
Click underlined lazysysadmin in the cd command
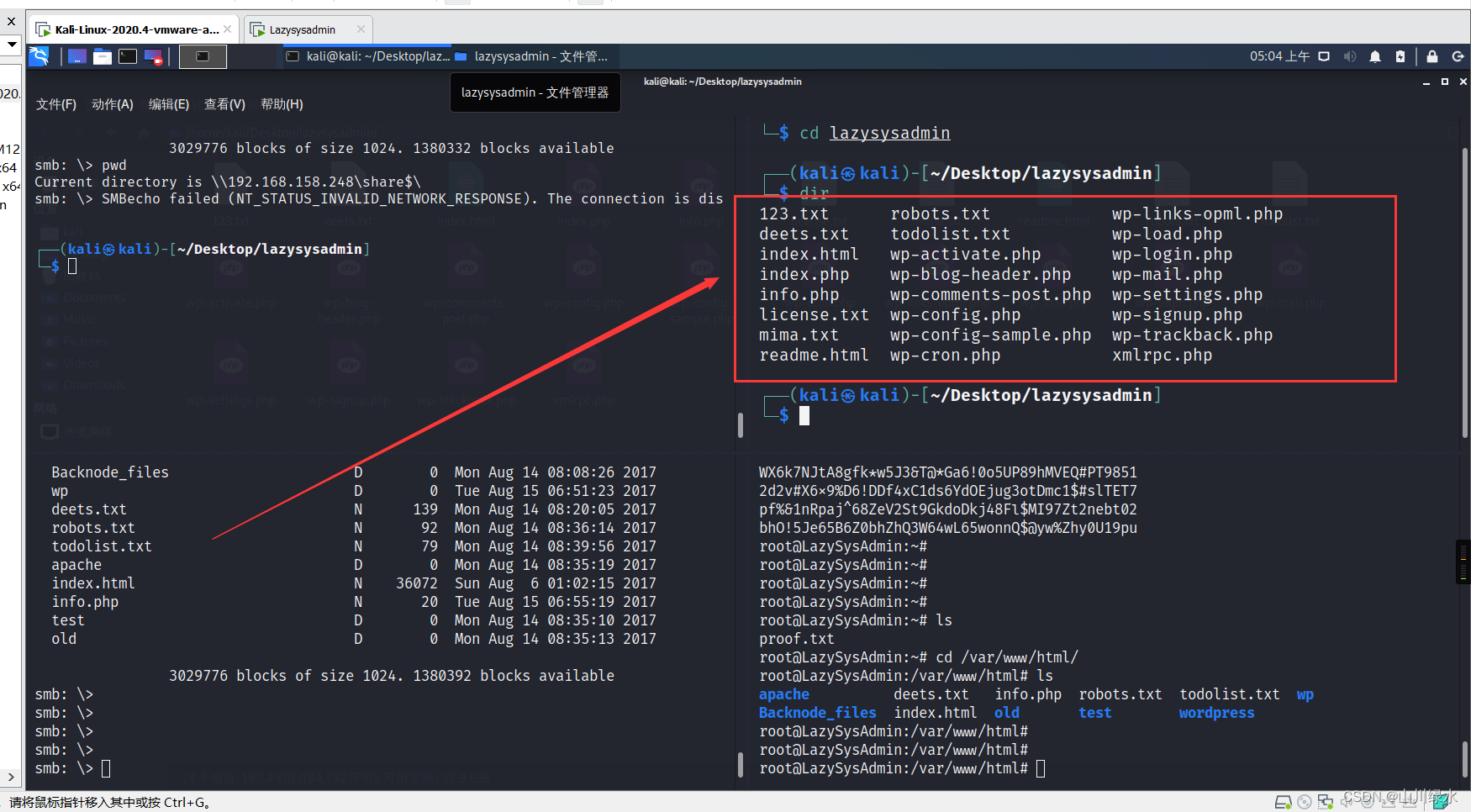click(x=889, y=133)
